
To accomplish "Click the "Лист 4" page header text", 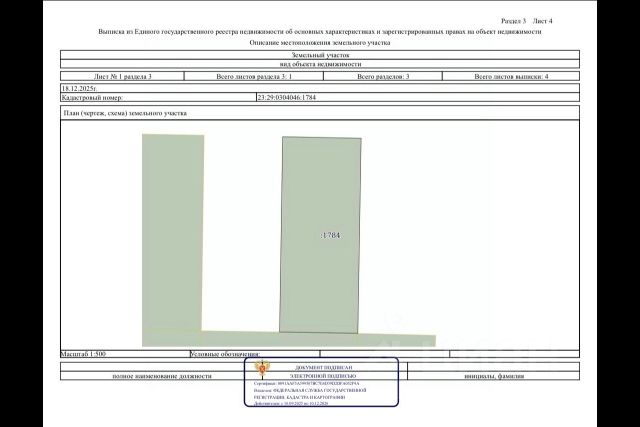I will coord(543,21).
